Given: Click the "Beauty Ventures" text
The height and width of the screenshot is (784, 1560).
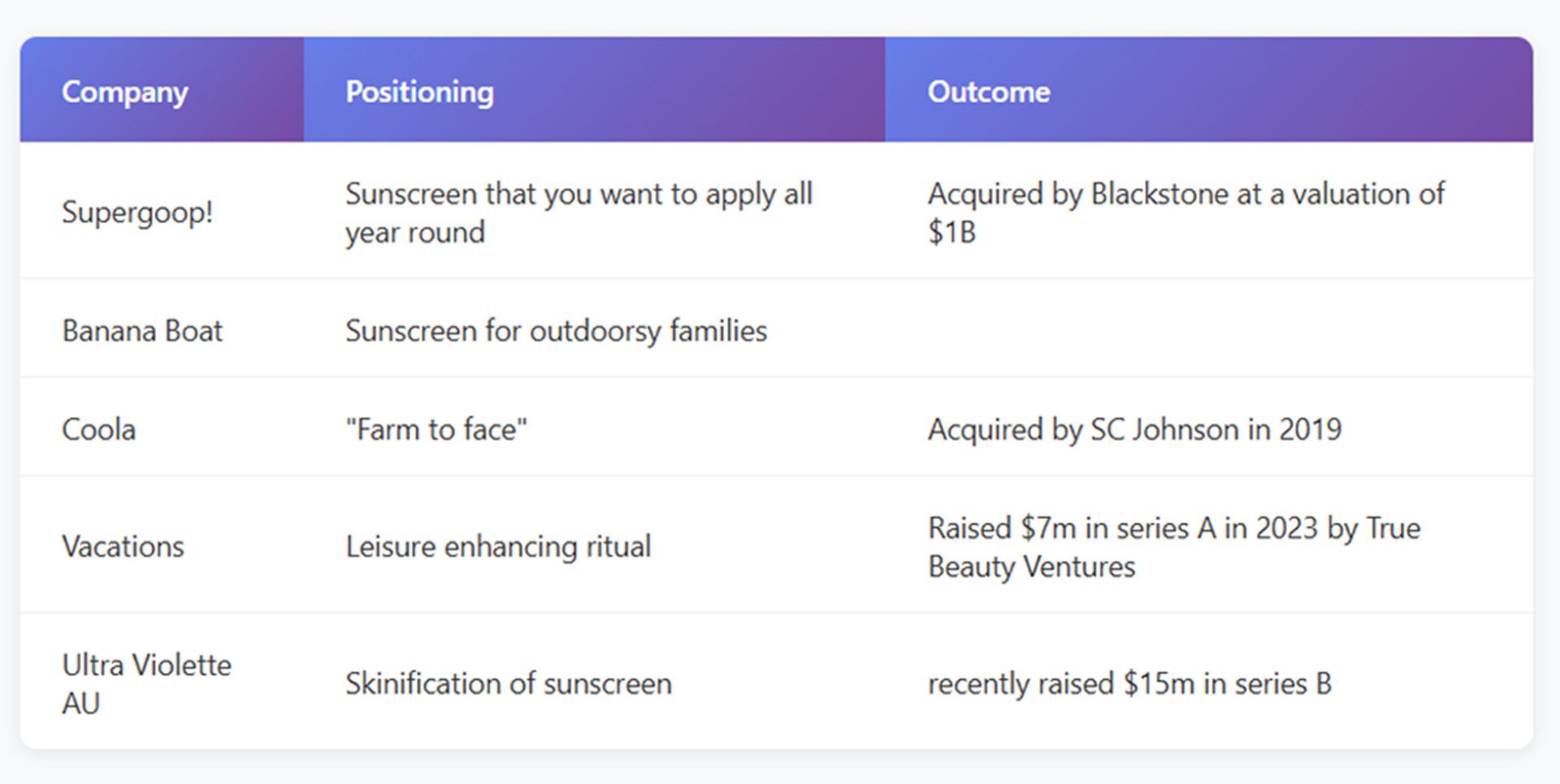Looking at the screenshot, I should (x=1031, y=567).
